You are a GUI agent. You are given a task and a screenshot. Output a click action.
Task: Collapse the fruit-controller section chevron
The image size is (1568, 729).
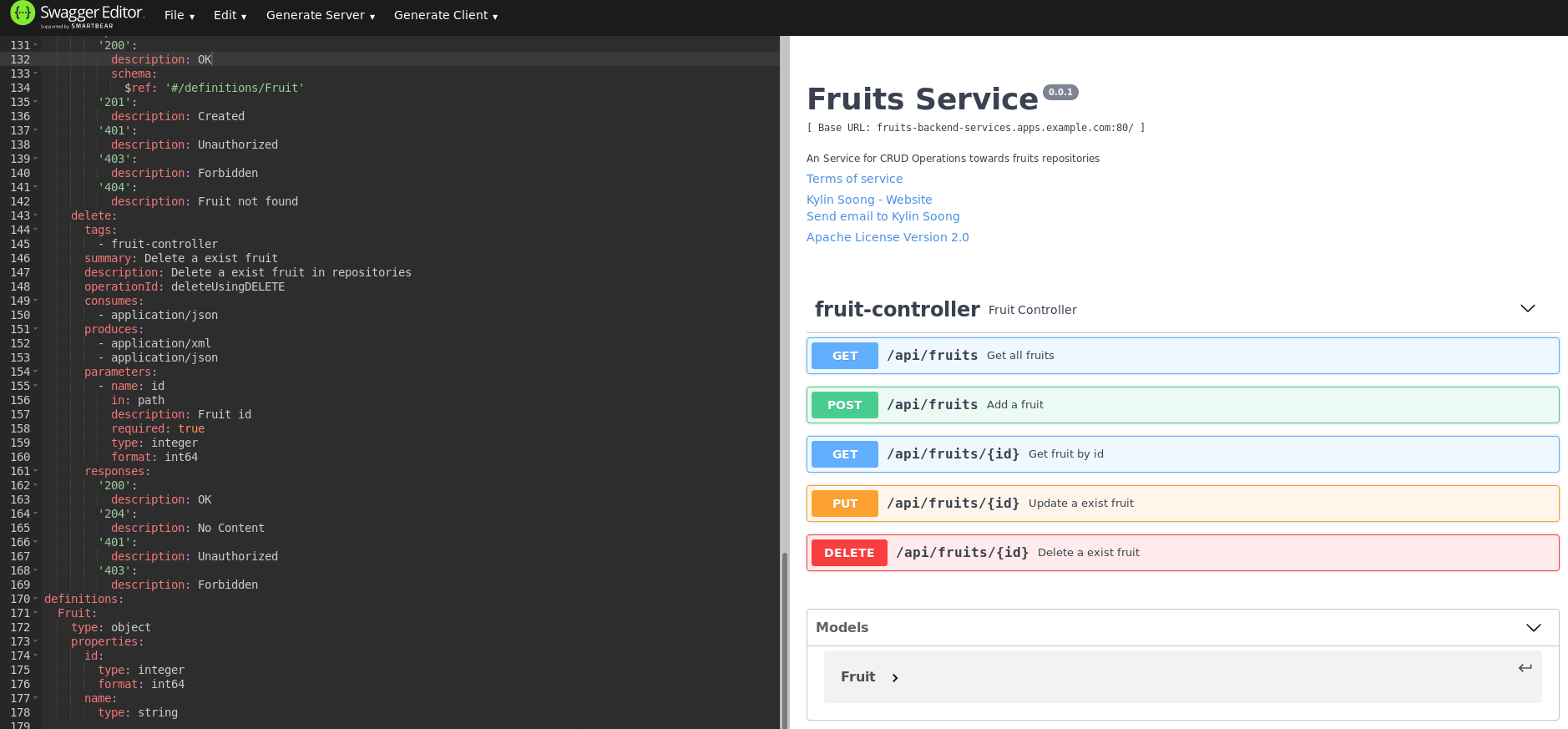1528,308
